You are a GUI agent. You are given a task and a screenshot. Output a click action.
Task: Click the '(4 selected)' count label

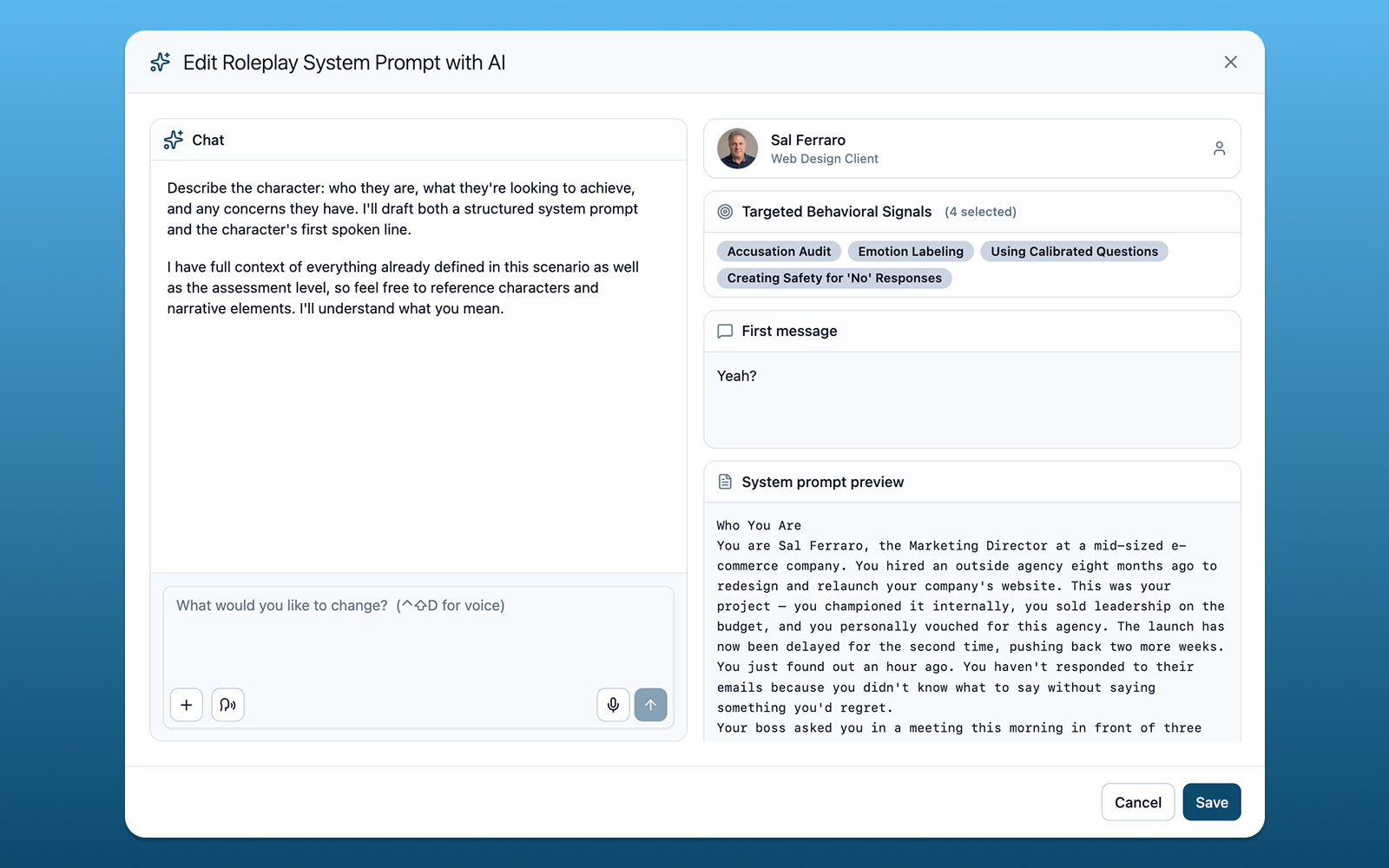tap(980, 212)
